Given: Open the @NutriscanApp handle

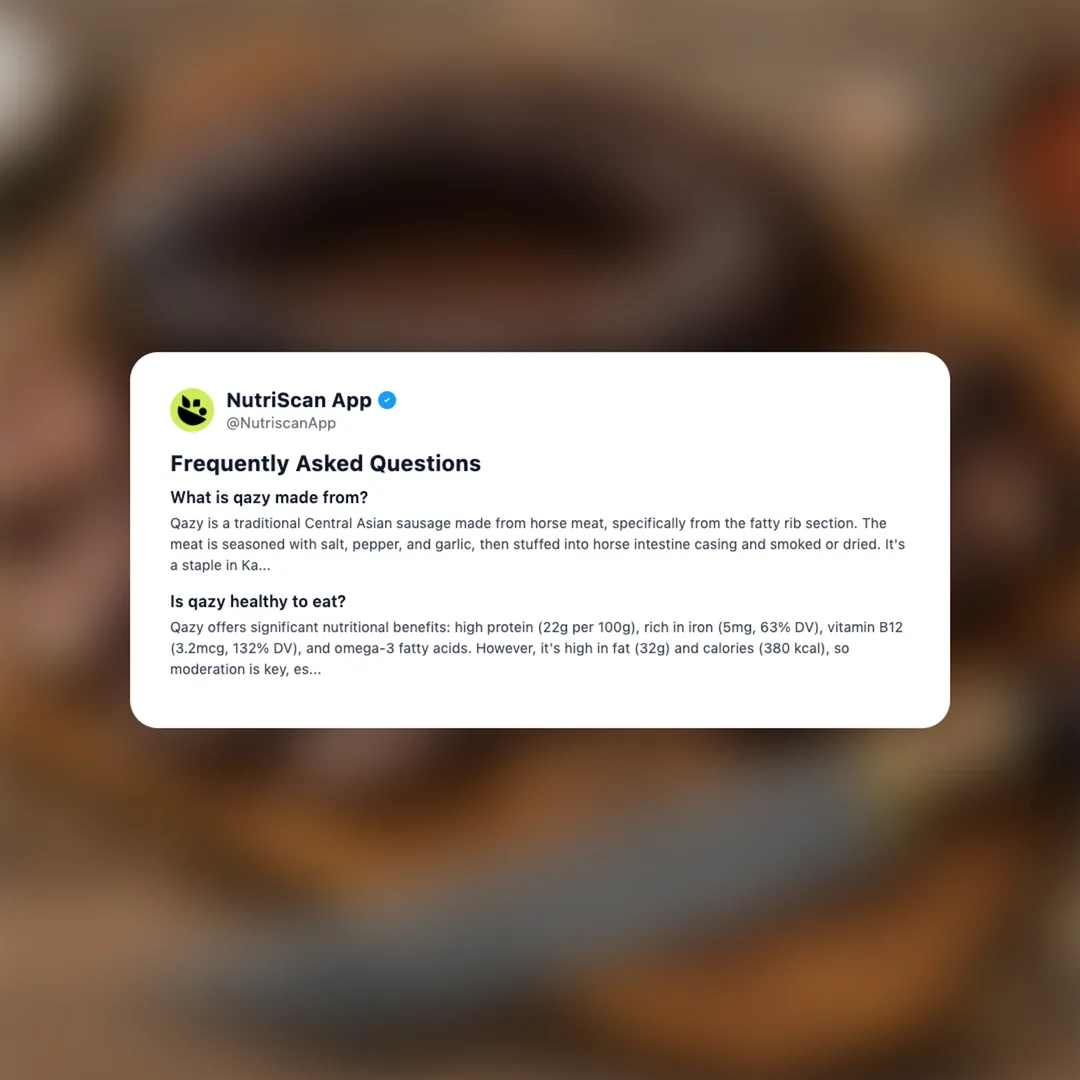Looking at the screenshot, I should [281, 423].
